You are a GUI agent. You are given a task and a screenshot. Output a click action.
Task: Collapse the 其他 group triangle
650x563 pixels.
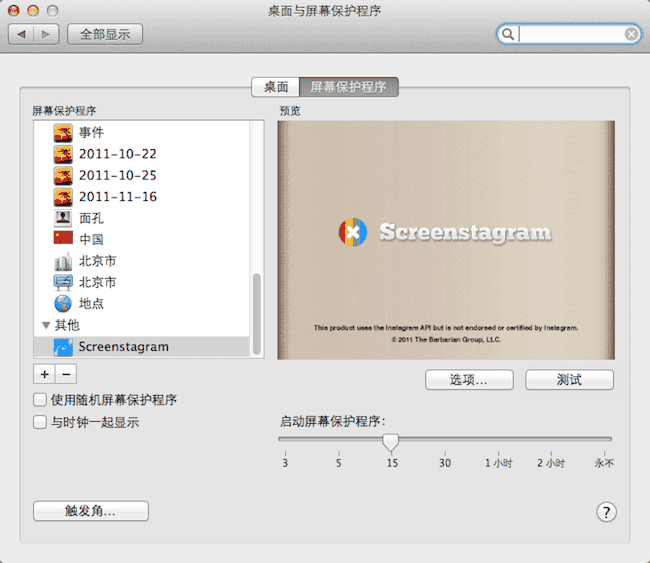coord(45,325)
